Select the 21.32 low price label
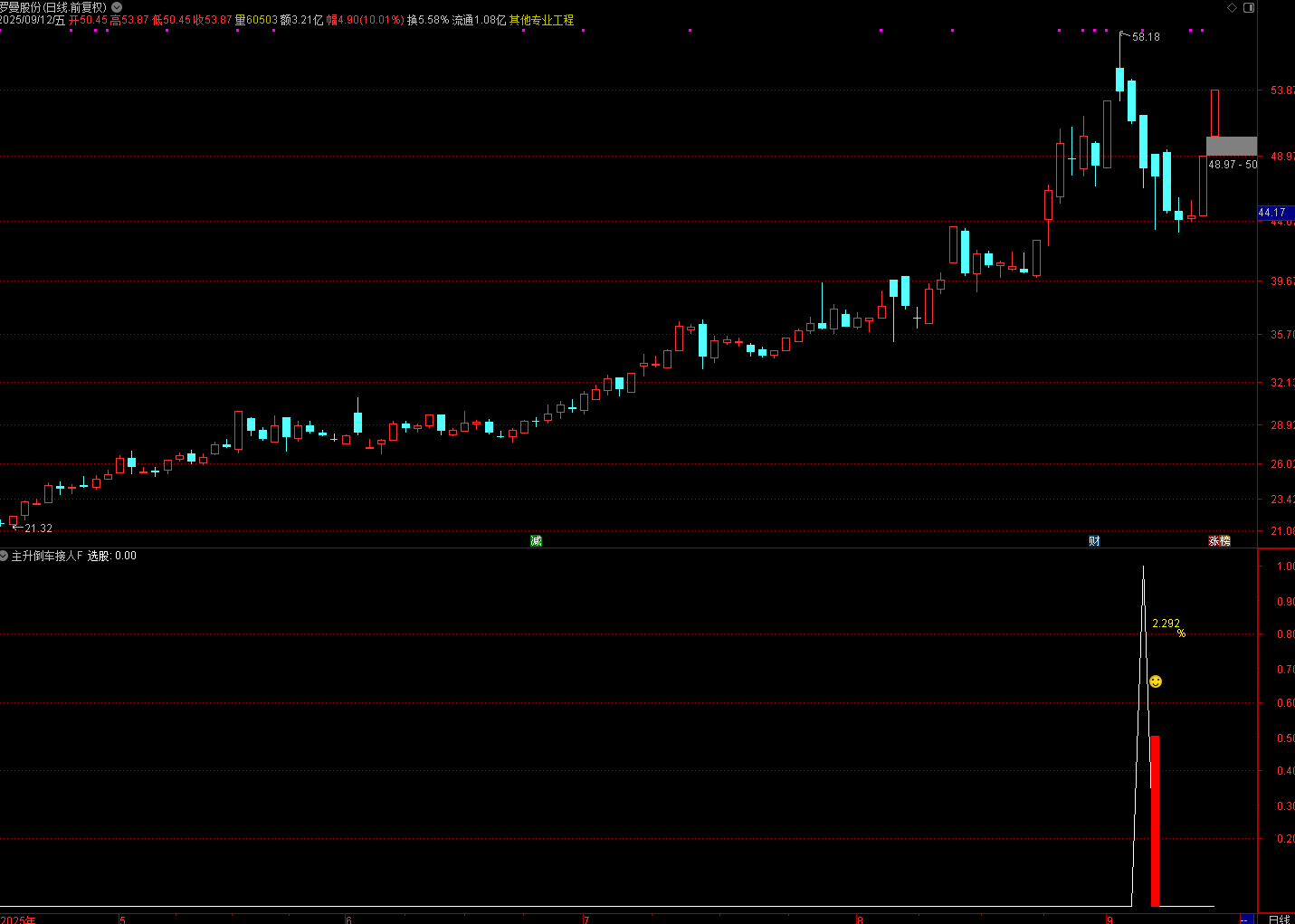 point(39,529)
